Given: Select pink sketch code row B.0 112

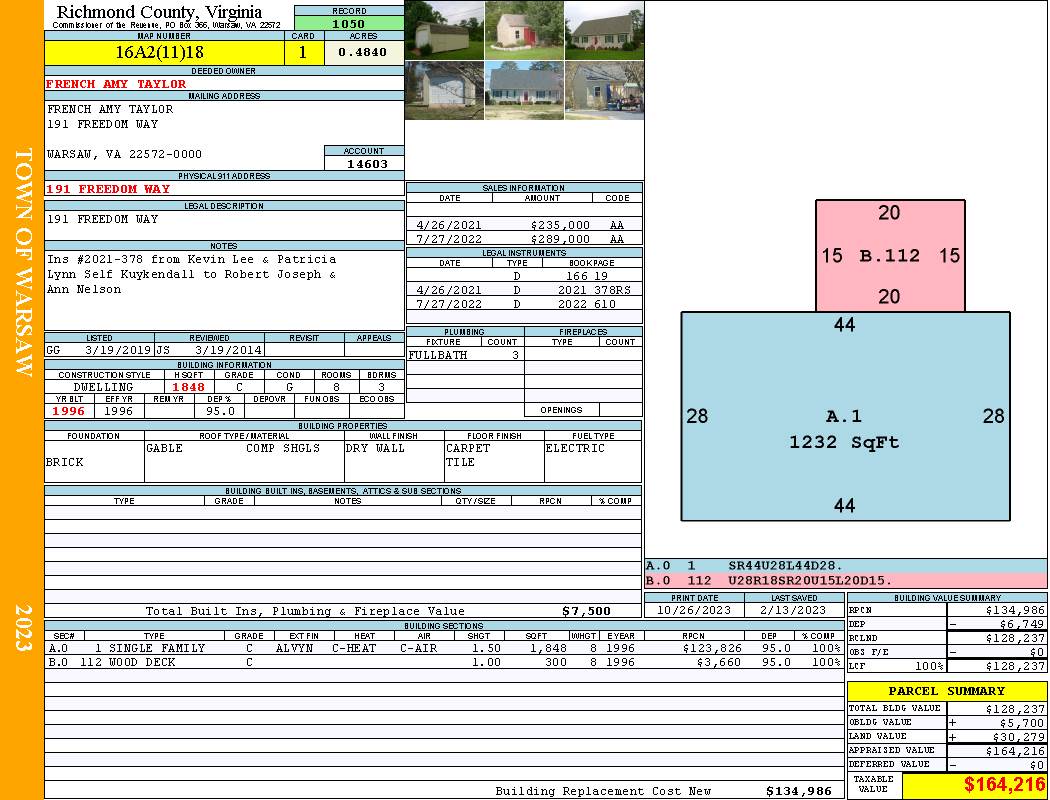Looking at the screenshot, I should [x=846, y=580].
